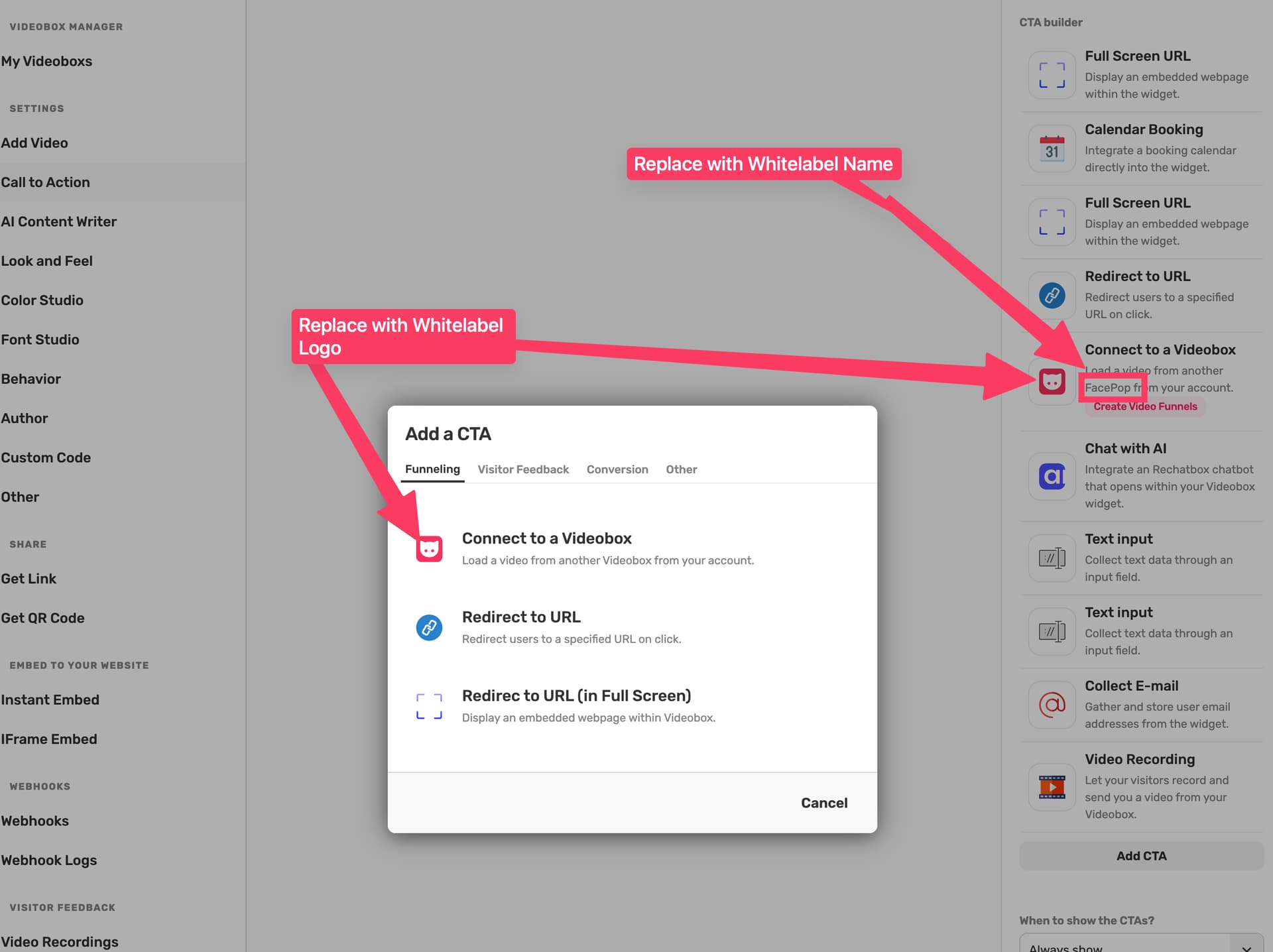Image resolution: width=1273 pixels, height=952 pixels.
Task: Open AI Content Writer settings
Action: click(58, 221)
